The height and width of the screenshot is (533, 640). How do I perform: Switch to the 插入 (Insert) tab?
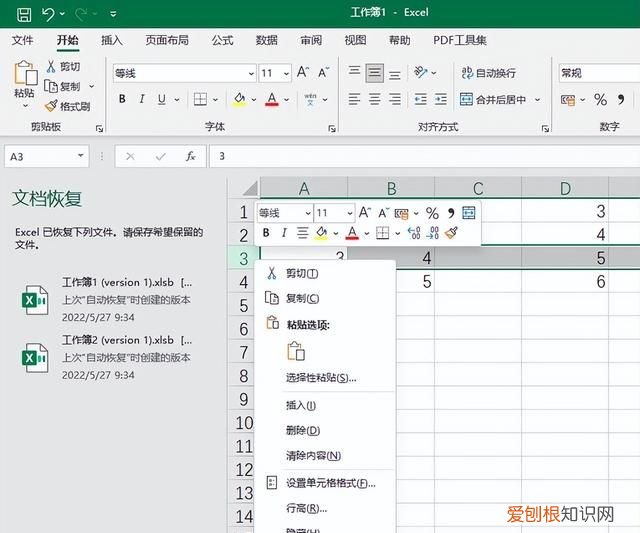[112, 40]
